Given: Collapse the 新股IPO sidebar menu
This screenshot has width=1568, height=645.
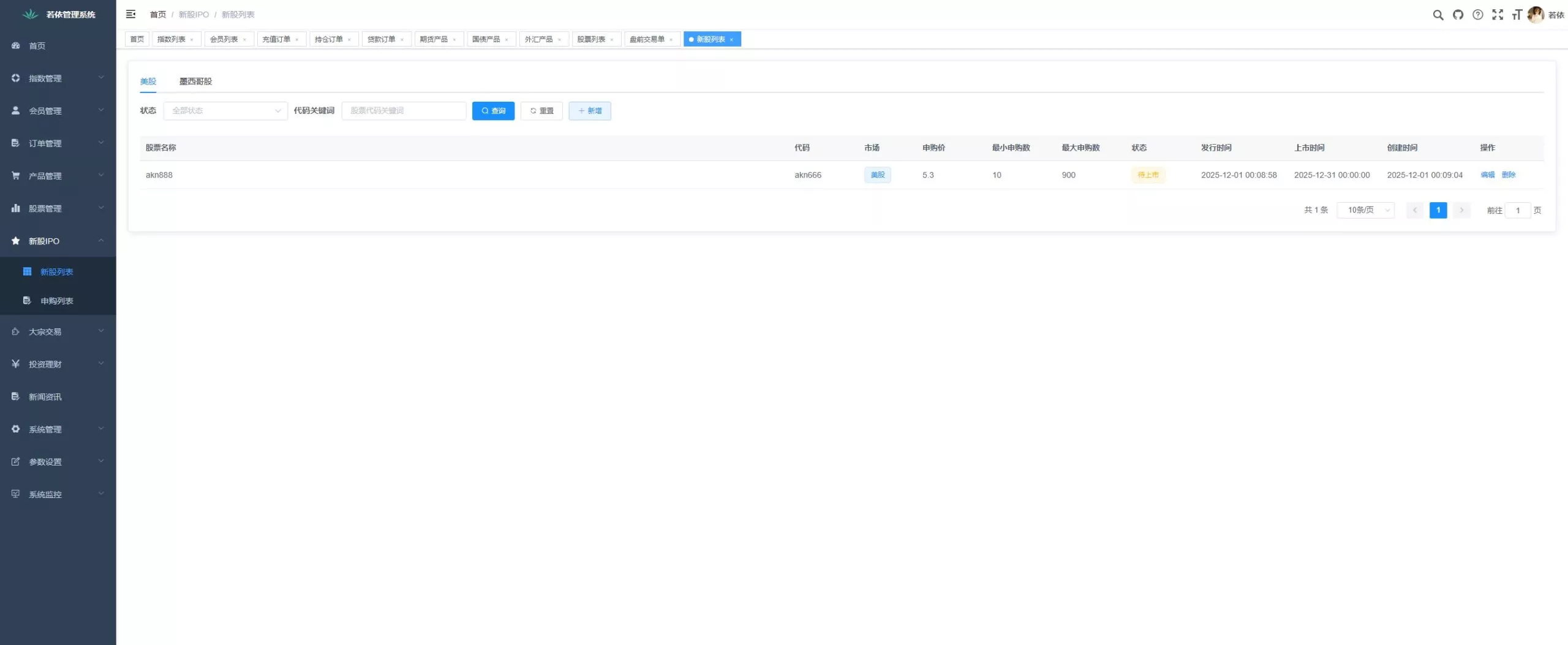Looking at the screenshot, I should [x=58, y=241].
